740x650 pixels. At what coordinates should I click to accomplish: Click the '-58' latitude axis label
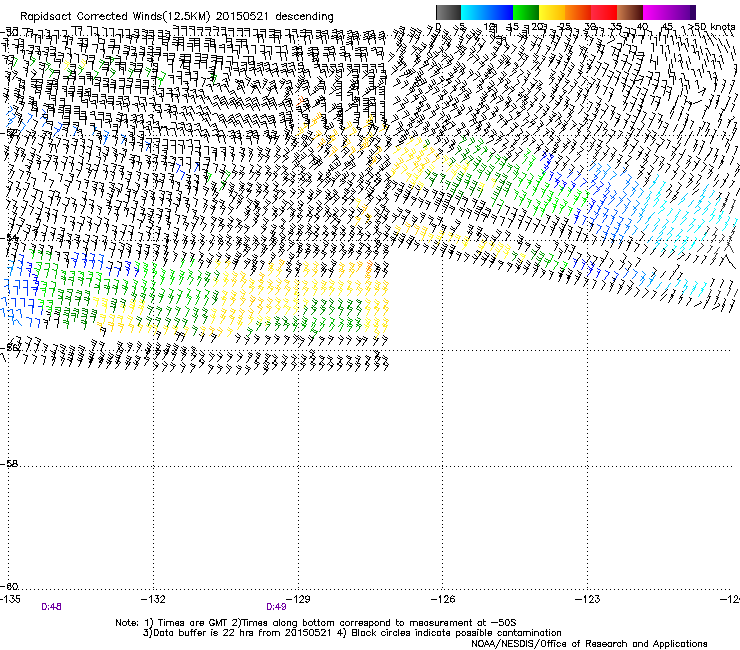coord(9,464)
